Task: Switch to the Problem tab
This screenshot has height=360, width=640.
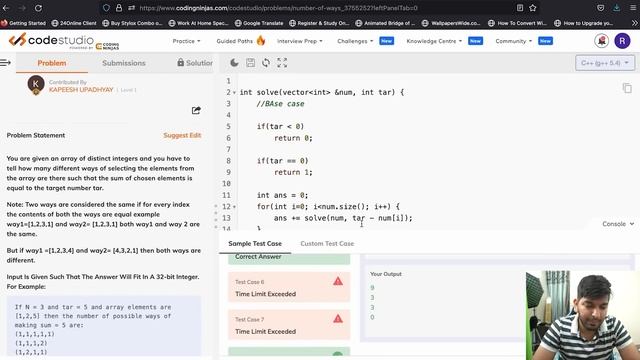Action: (52, 63)
